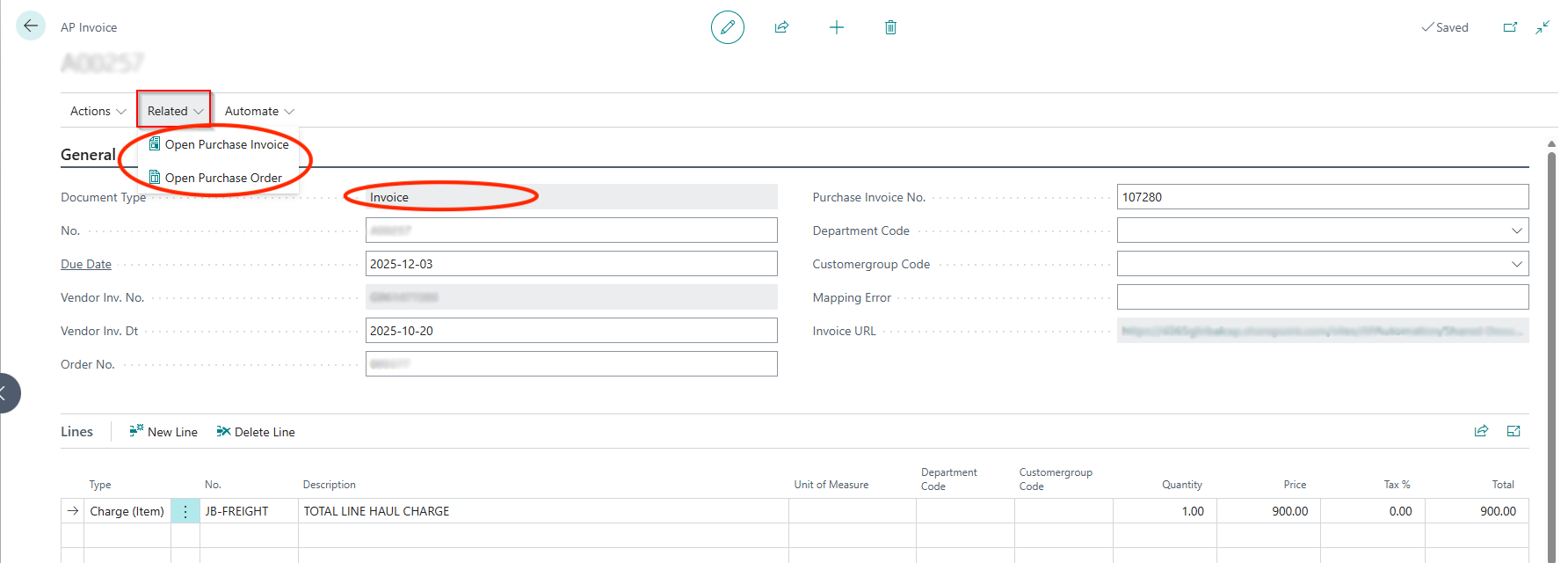
Task: Click the collapse page arrows icon
Action: 1543,27
